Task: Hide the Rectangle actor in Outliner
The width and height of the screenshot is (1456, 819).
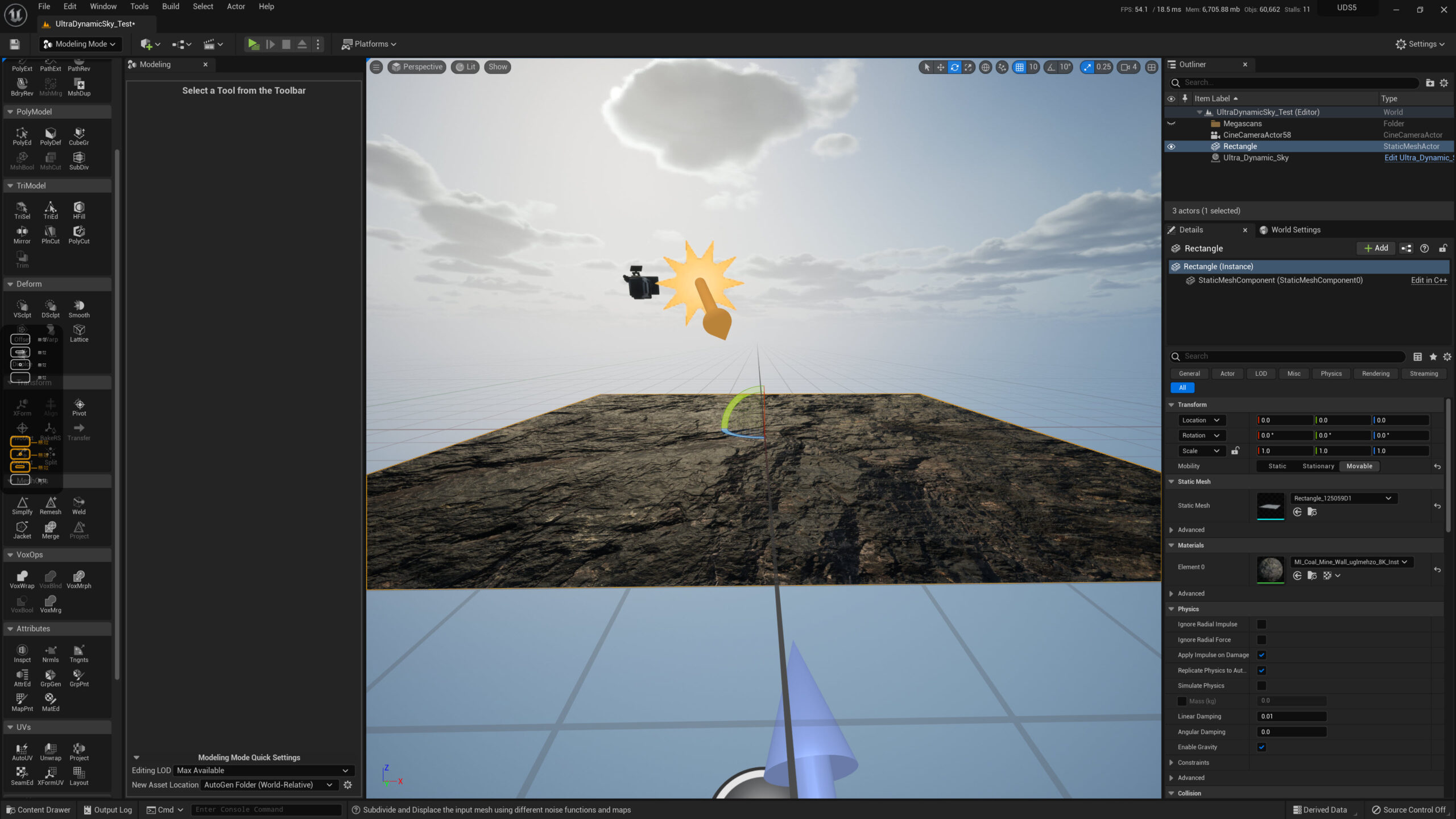Action: tap(1171, 147)
